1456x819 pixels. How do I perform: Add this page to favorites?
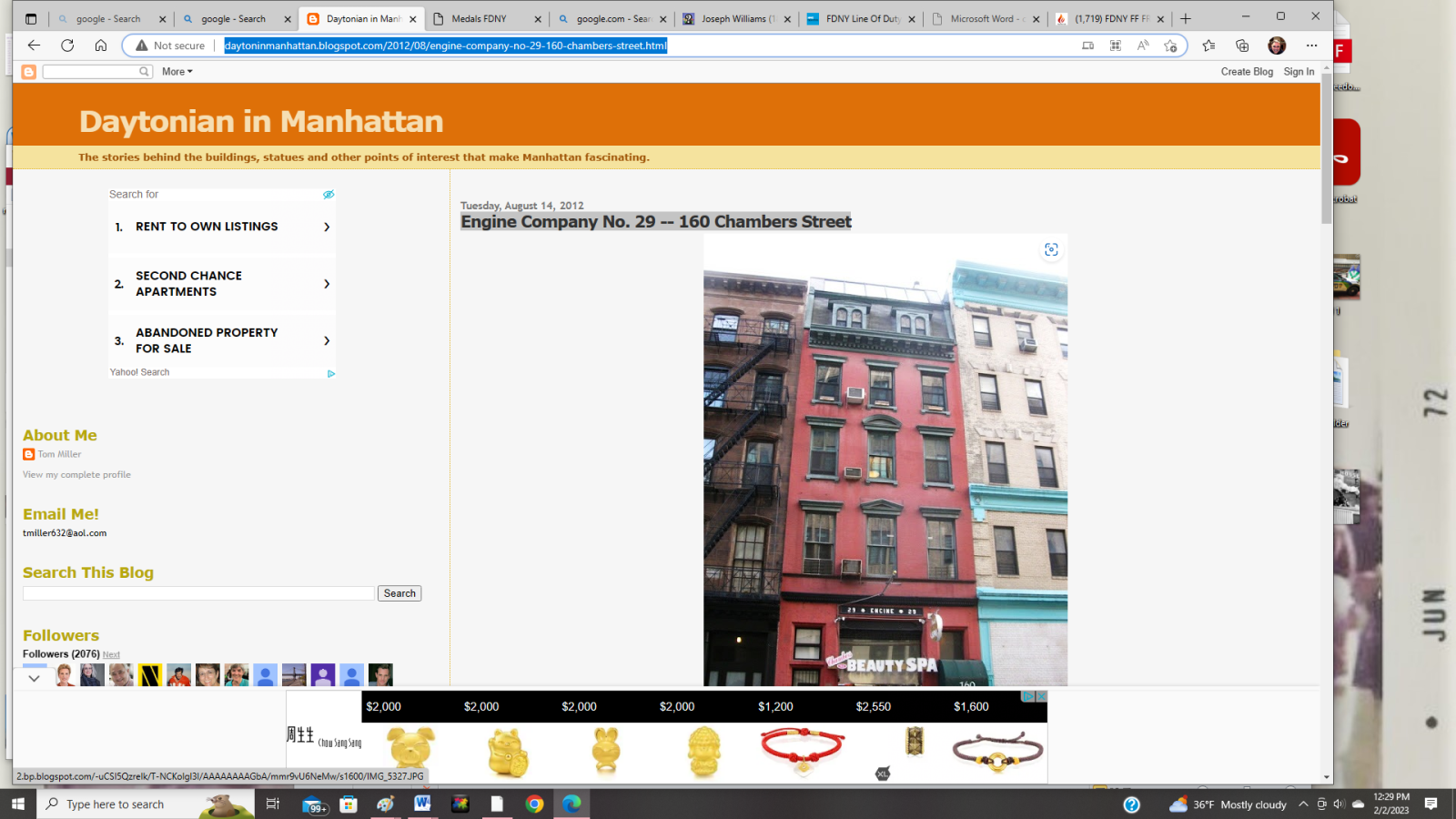(x=1170, y=45)
